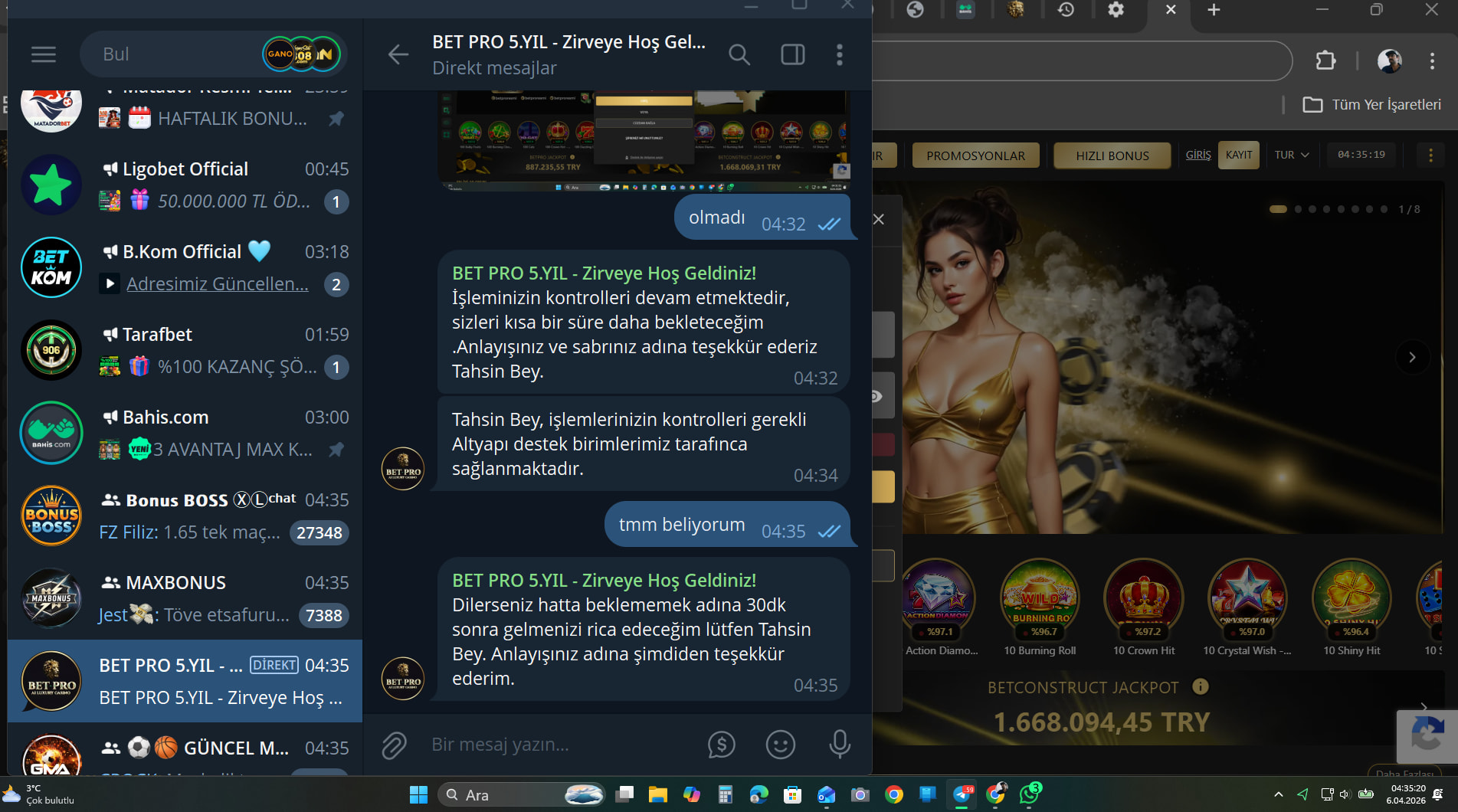The height and width of the screenshot is (812, 1458).
Task: Start voice message with microphone icon
Action: pyautogui.click(x=840, y=745)
